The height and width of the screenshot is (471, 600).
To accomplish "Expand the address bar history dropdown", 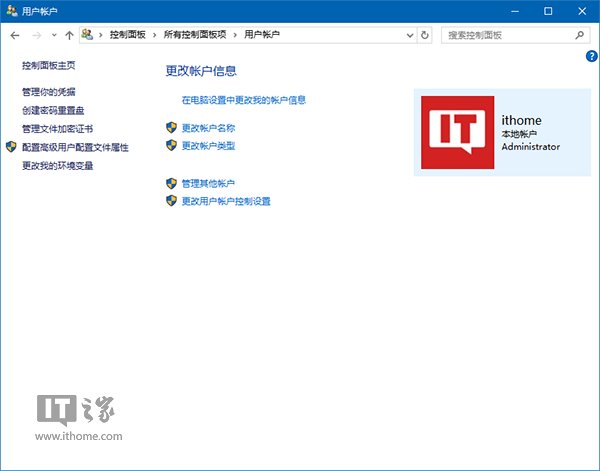I will [x=409, y=35].
